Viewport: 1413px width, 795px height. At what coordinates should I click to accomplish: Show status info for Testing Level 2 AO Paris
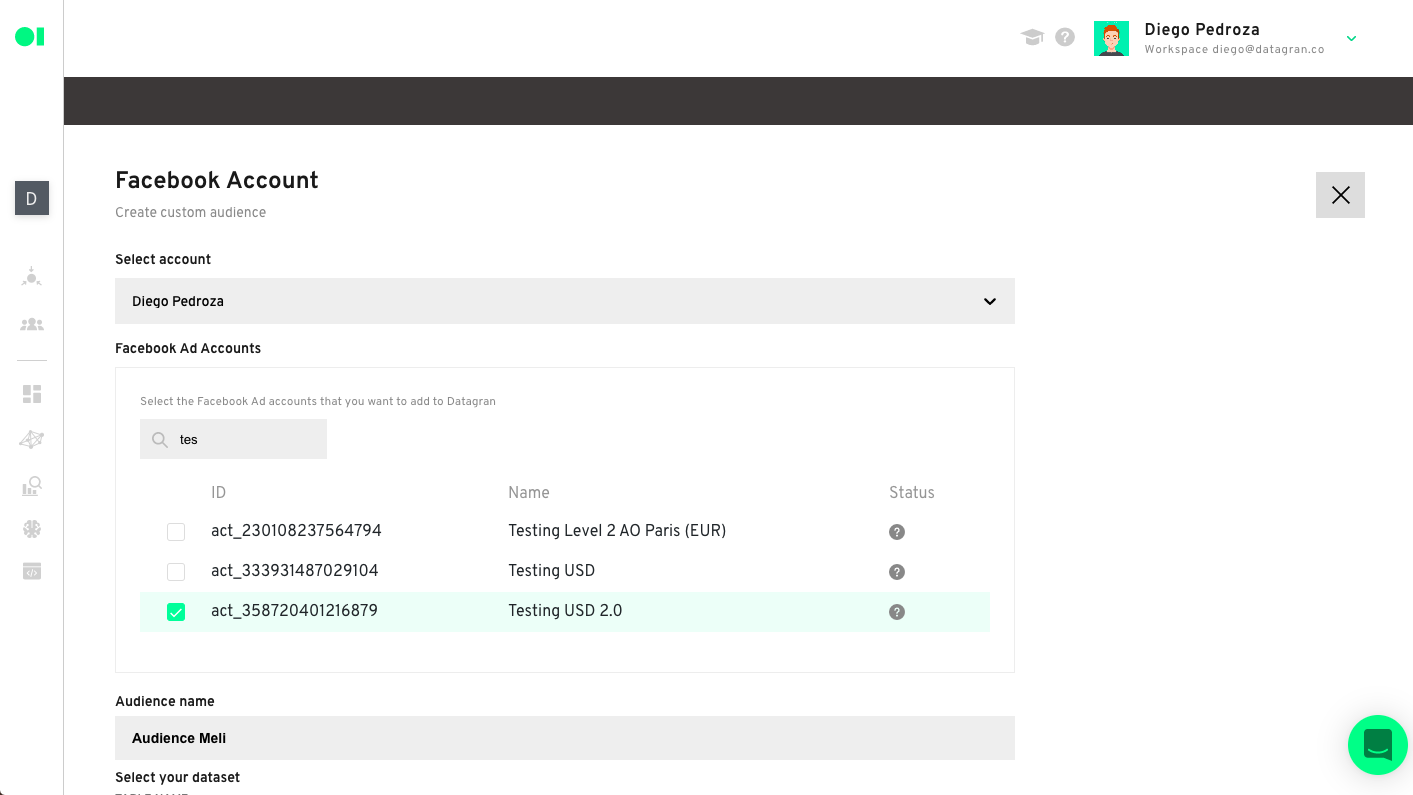click(897, 532)
